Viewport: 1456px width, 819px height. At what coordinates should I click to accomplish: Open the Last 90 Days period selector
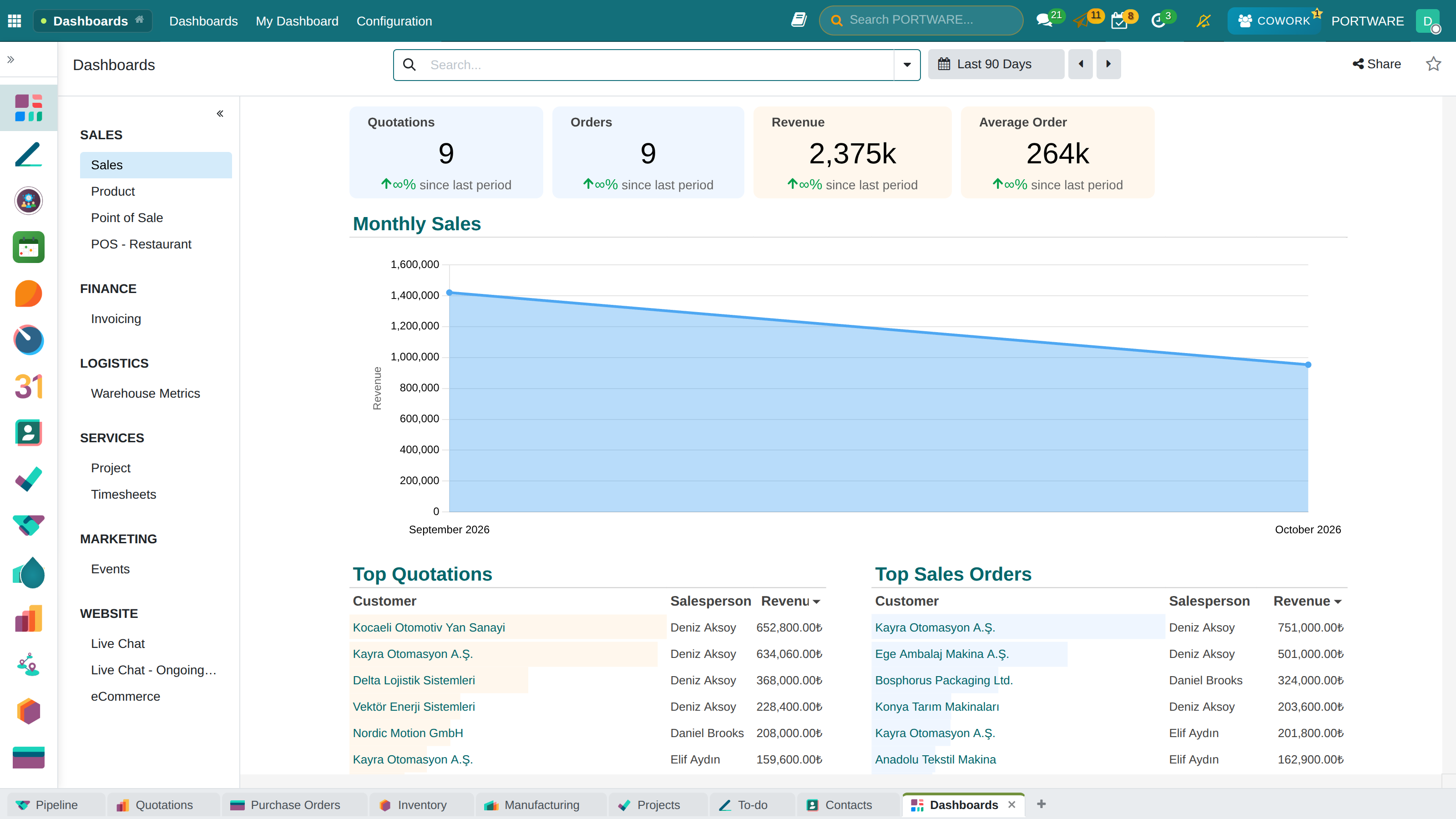[x=996, y=64]
